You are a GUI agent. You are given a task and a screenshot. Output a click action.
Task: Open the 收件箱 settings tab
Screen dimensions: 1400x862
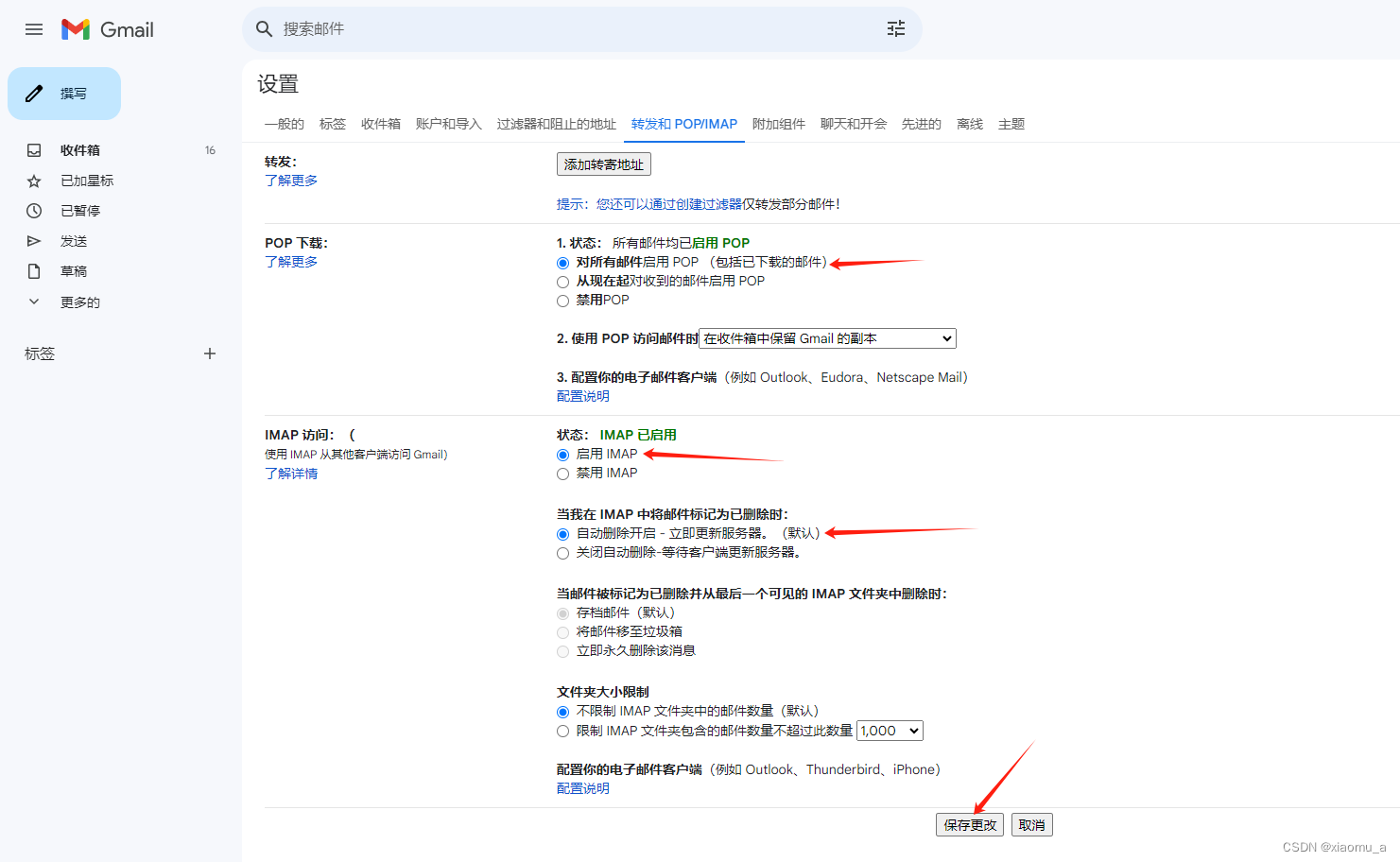[x=381, y=124]
